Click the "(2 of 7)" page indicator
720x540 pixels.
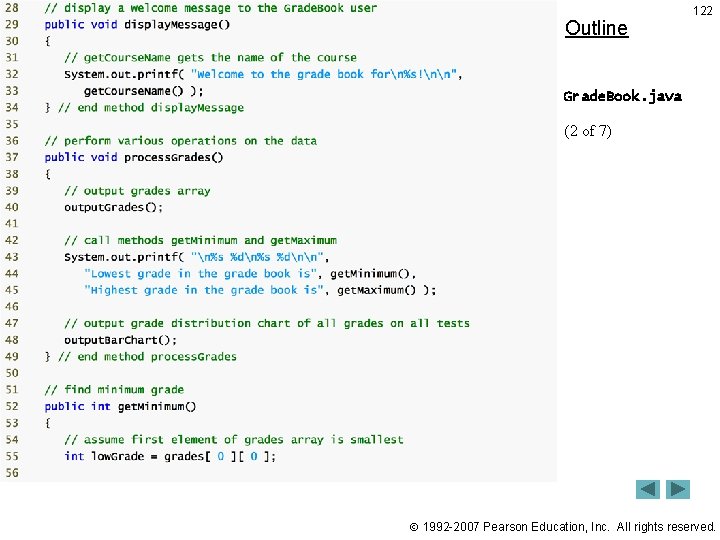tap(588, 131)
